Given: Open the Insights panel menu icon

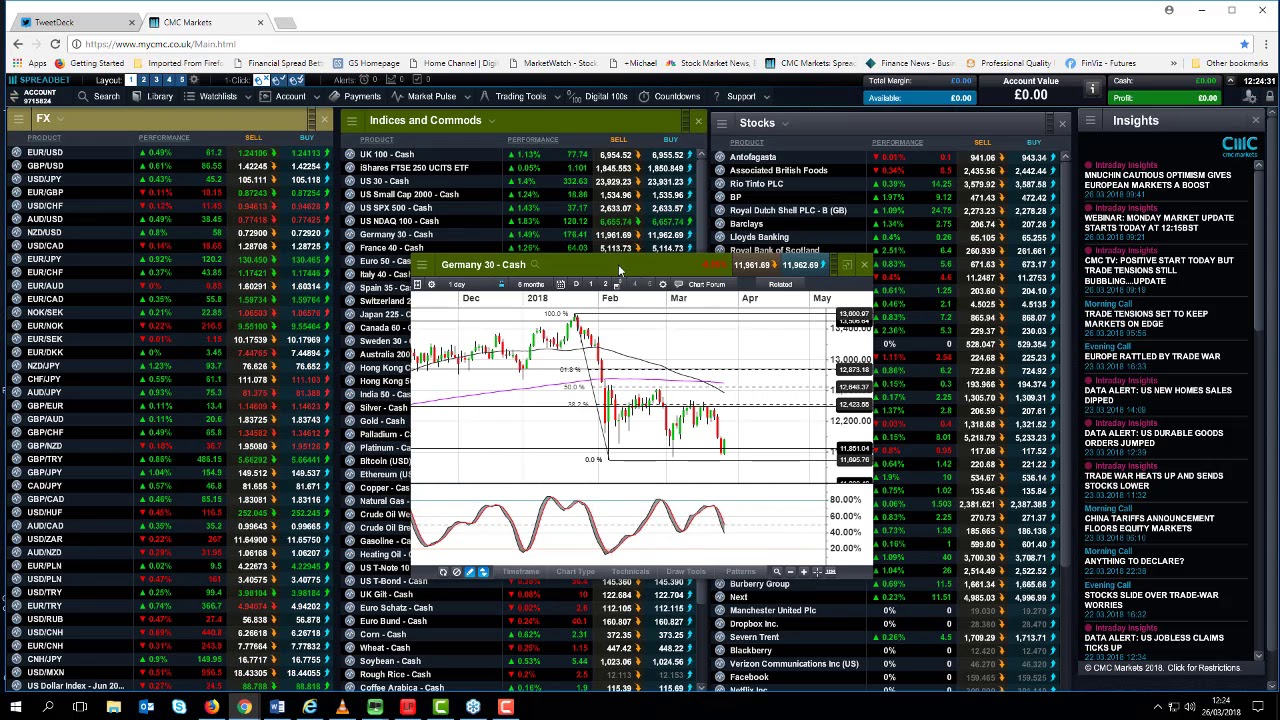Looking at the screenshot, I should (x=1090, y=121).
